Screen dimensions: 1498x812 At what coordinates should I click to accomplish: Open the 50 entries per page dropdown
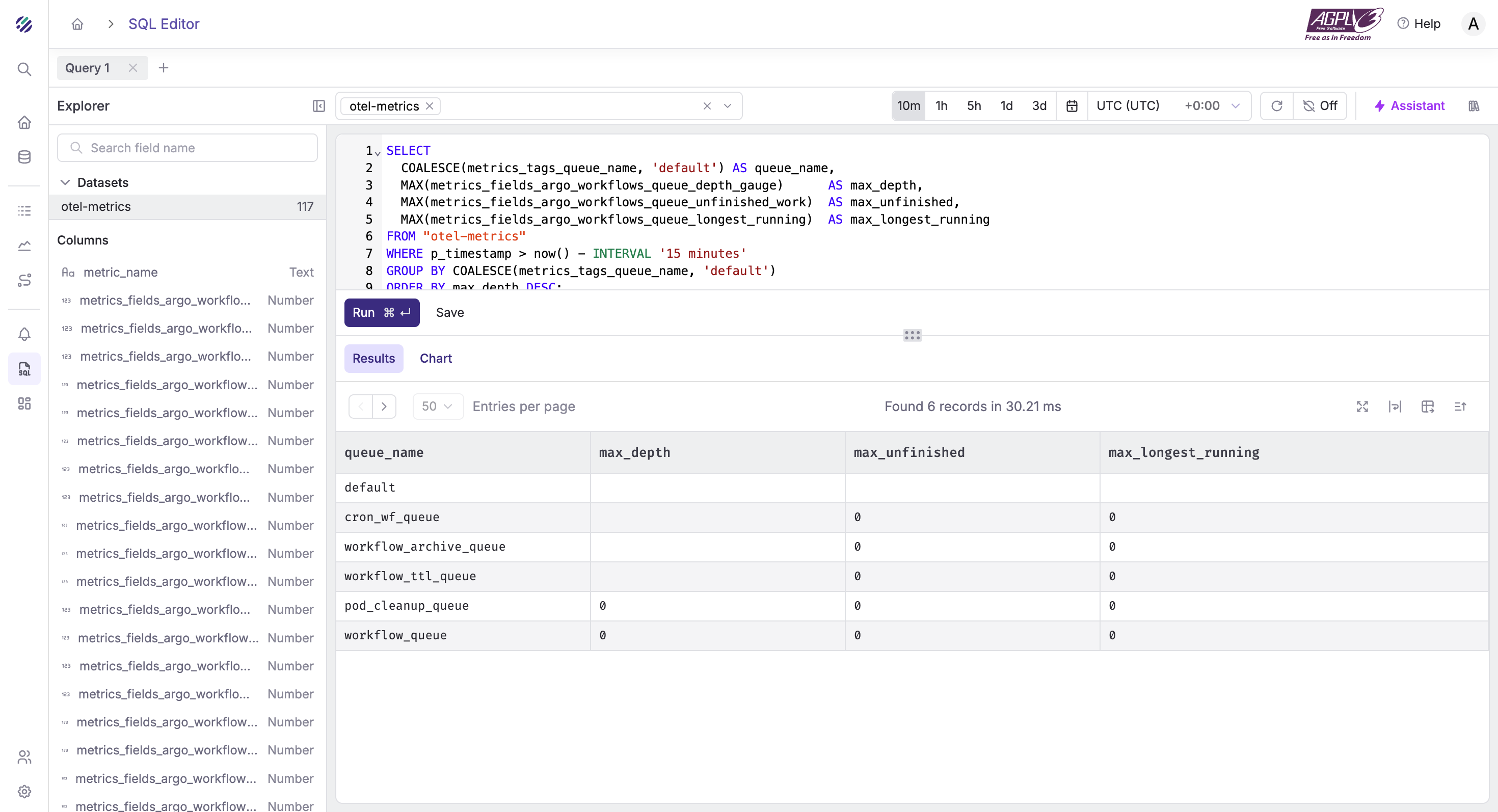[437, 407]
